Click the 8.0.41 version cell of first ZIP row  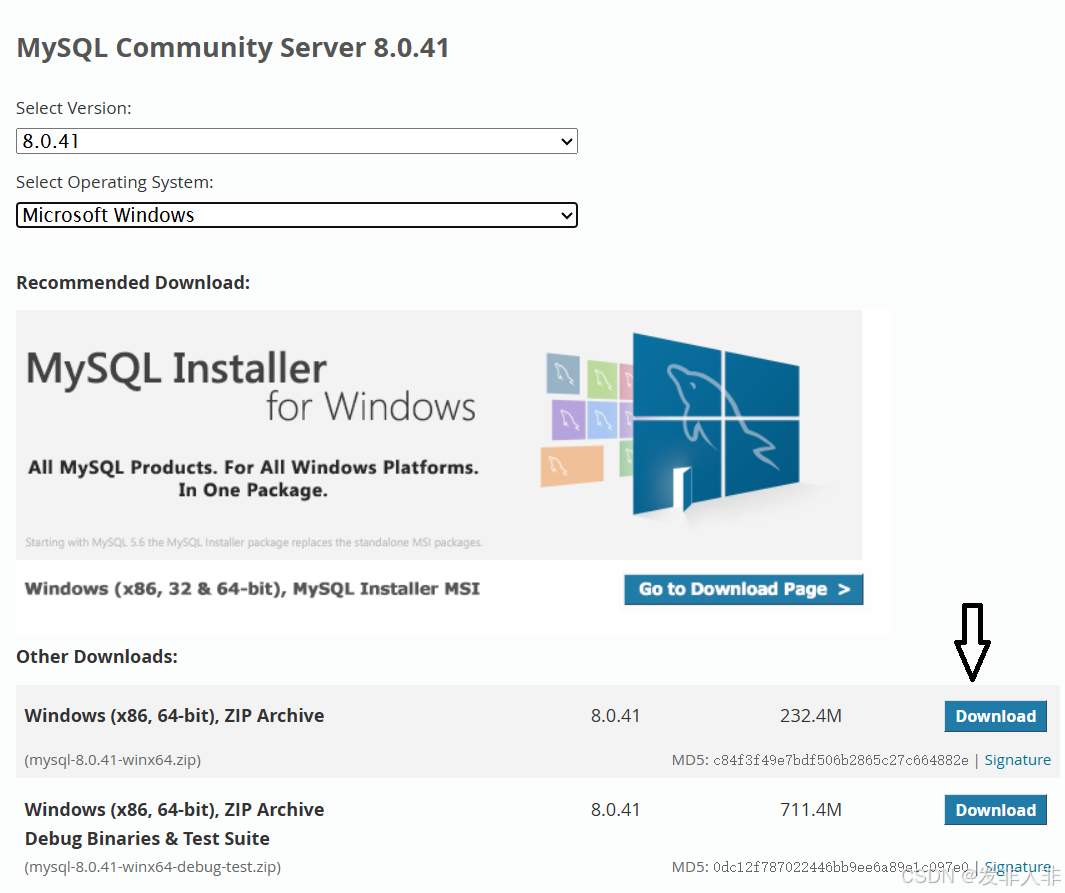pos(615,716)
